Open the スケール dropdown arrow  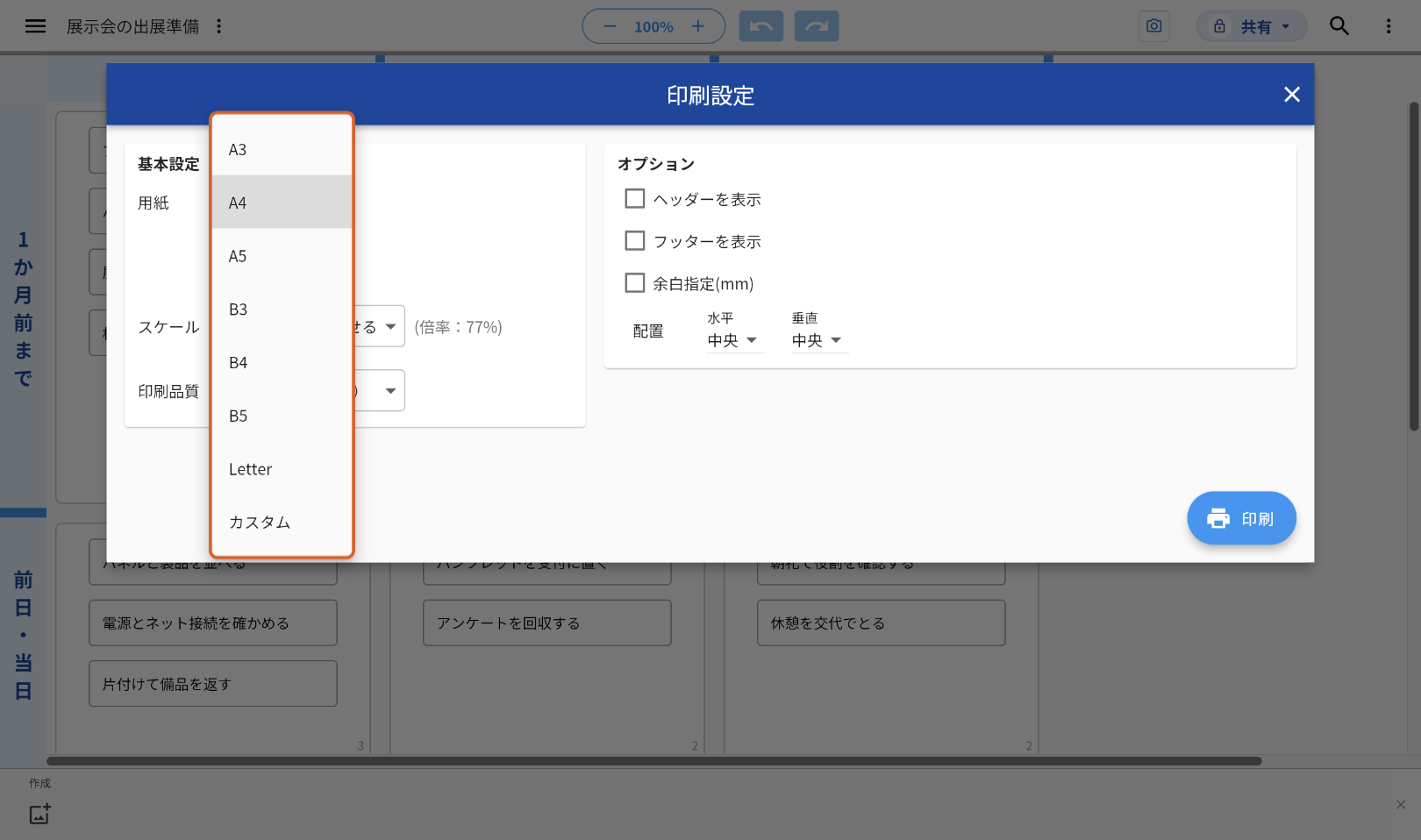[390, 326]
